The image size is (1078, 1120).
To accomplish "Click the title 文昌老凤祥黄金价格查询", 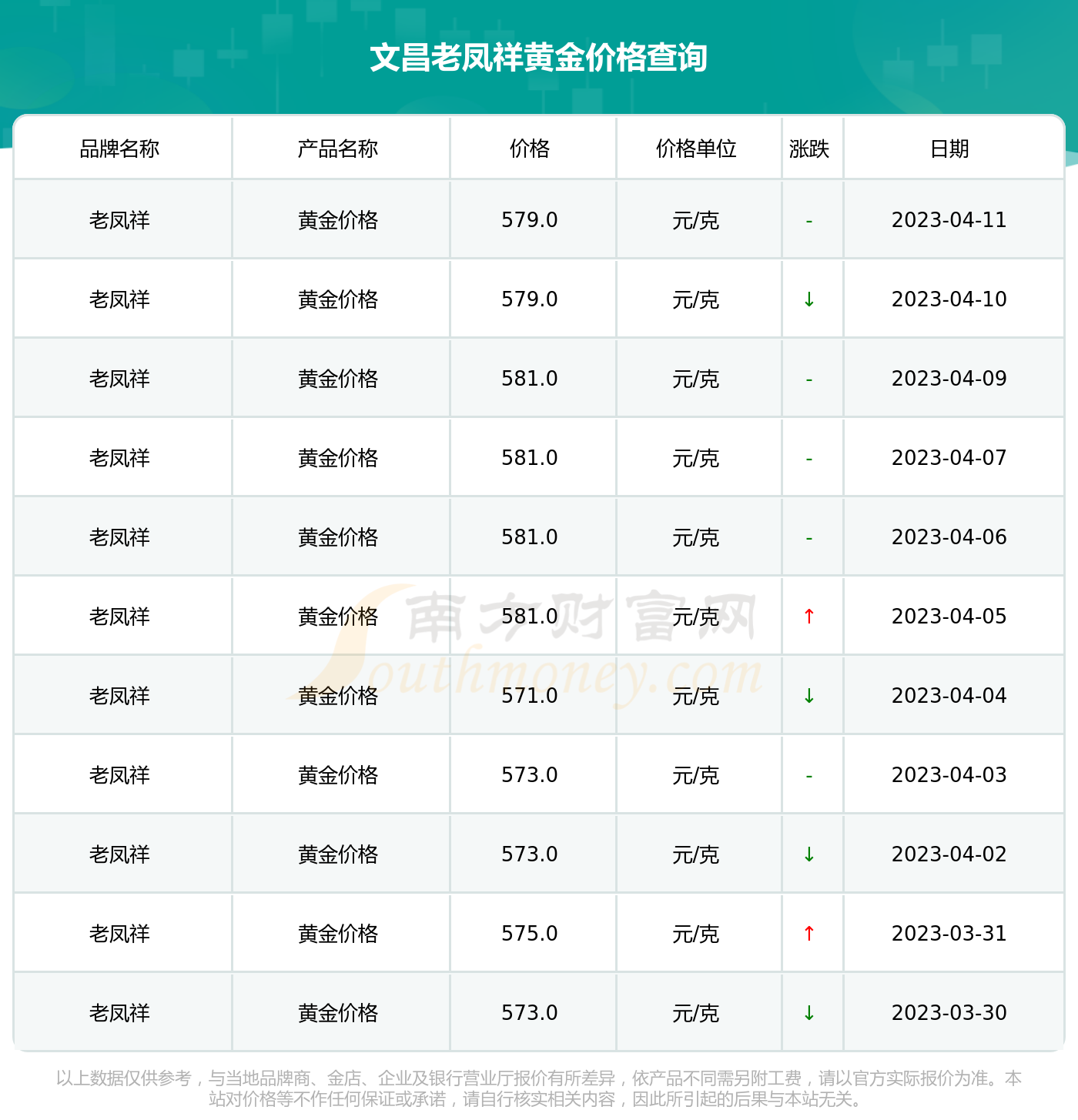I will coord(539,58).
